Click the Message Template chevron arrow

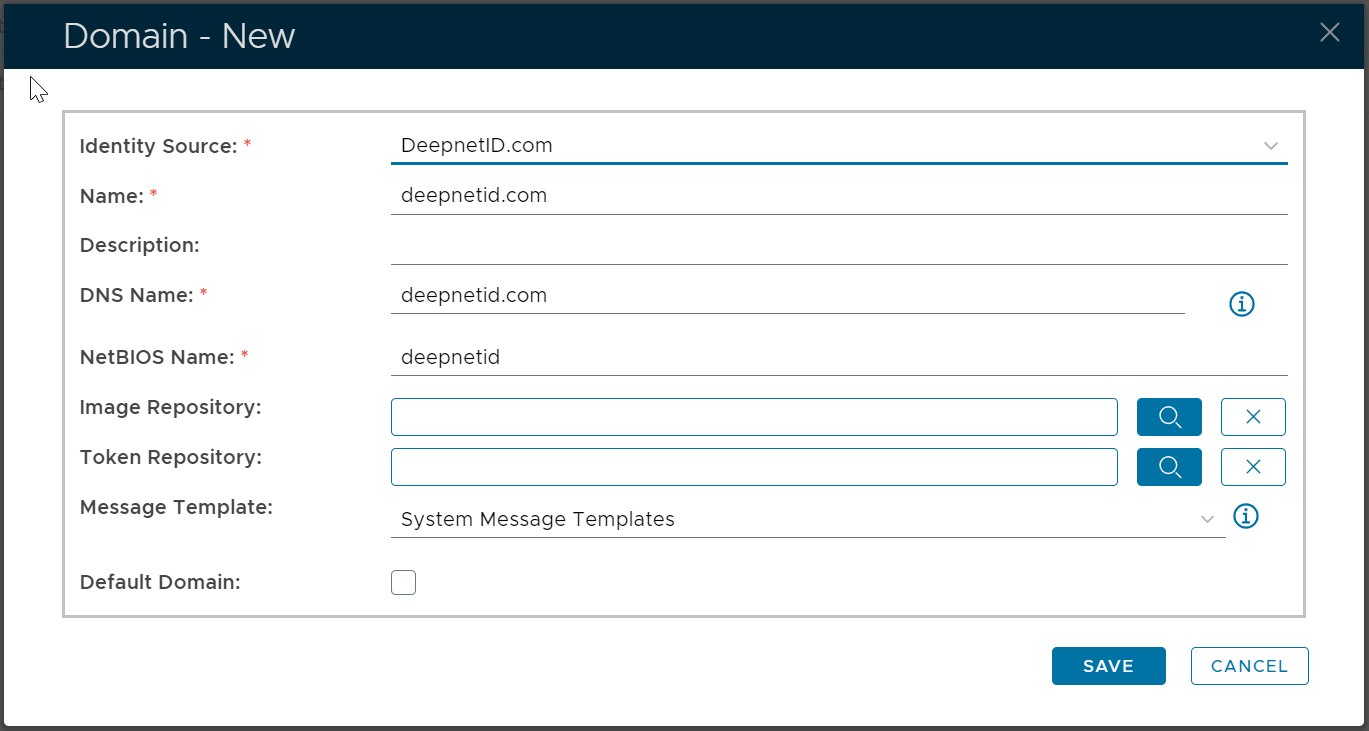point(1207,519)
